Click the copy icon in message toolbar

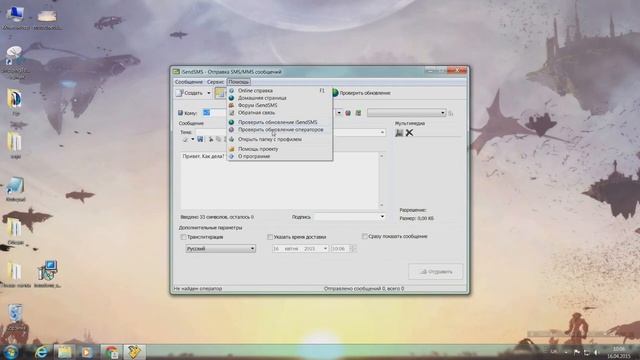coord(218,140)
